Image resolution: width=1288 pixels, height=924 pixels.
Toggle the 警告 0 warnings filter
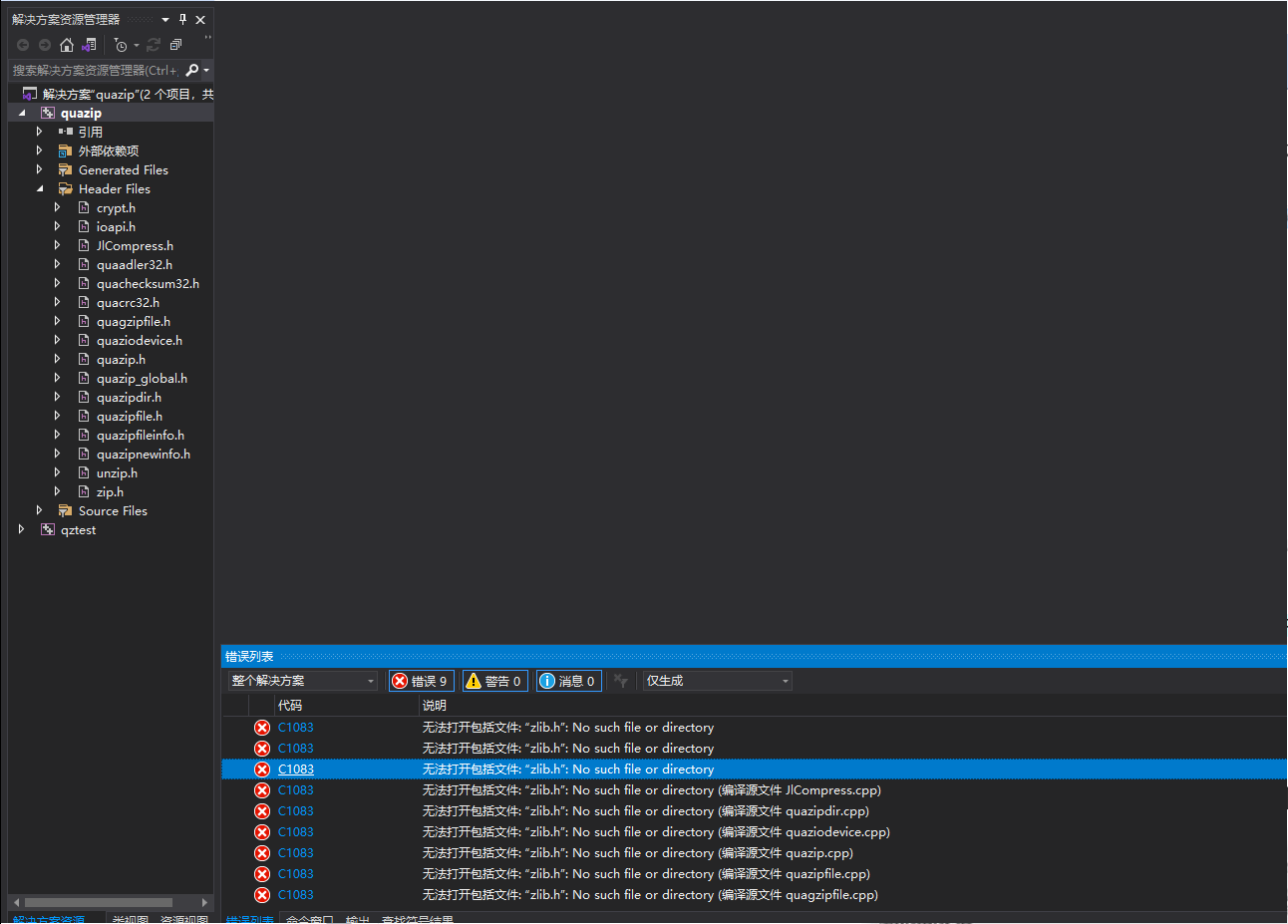pyautogui.click(x=494, y=681)
